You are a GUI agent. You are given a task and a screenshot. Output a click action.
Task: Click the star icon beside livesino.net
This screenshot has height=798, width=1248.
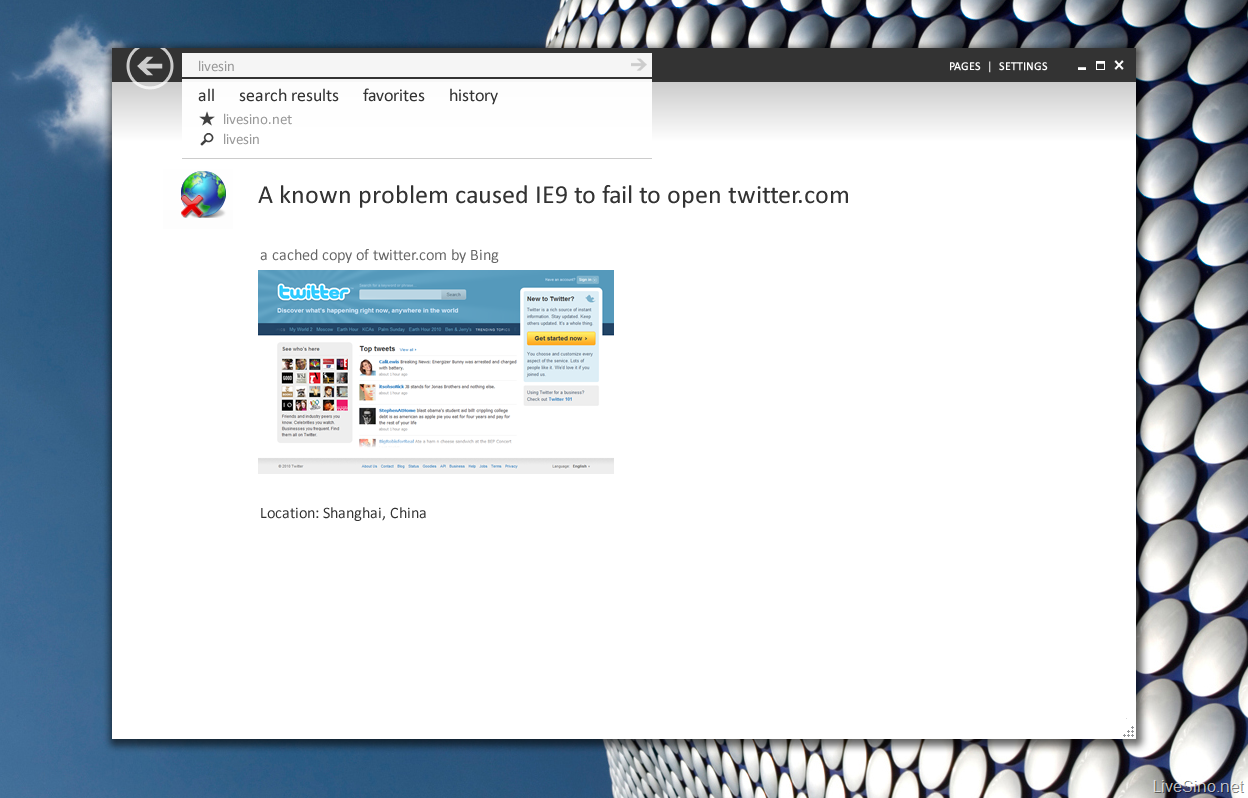(x=207, y=119)
